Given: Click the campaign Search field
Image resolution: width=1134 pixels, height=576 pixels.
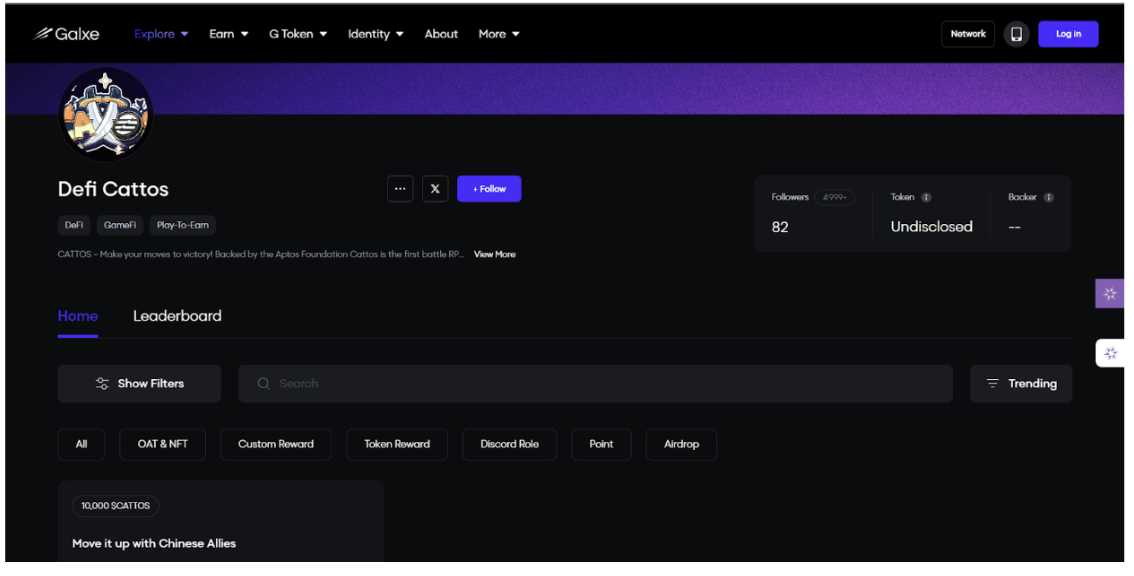Looking at the screenshot, I should (x=595, y=384).
